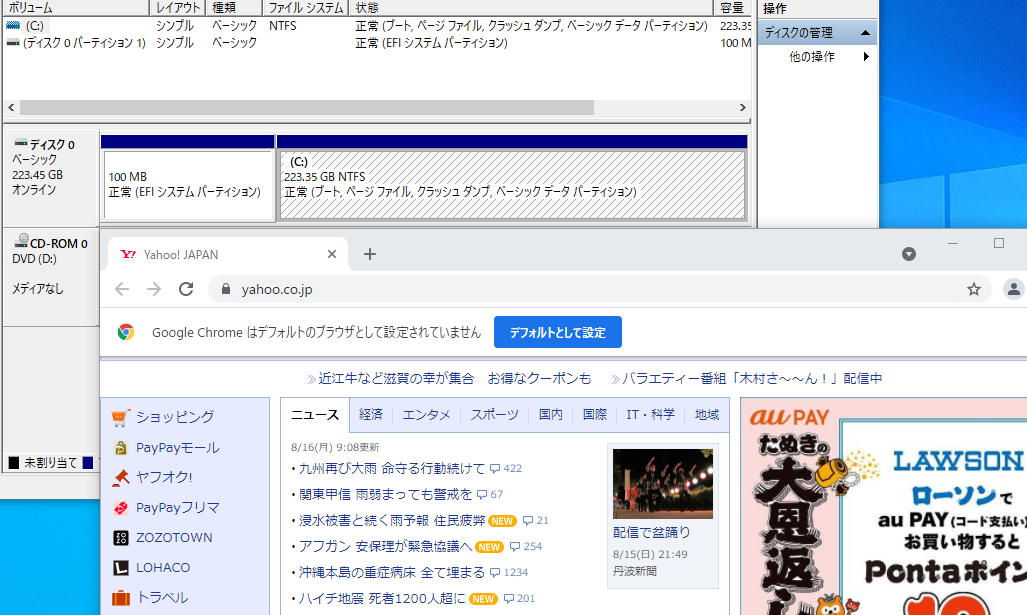The height and width of the screenshot is (615, 1027).
Task: Go back in Chrome browser
Action: tap(122, 289)
